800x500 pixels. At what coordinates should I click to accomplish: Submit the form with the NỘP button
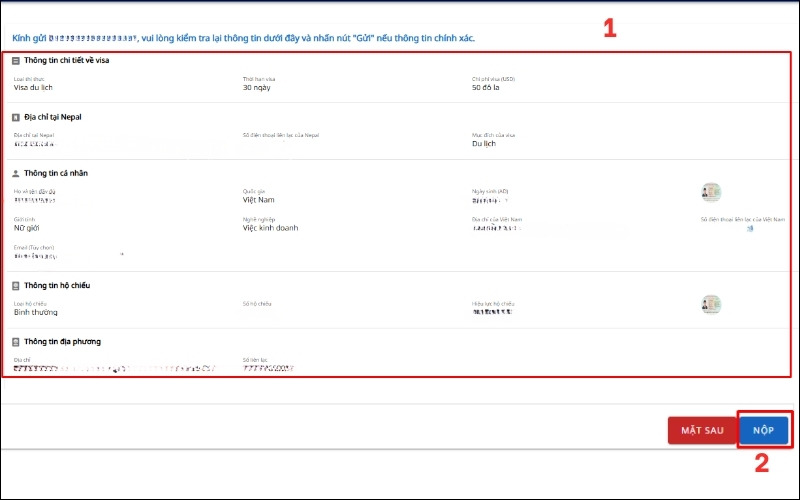(763, 430)
